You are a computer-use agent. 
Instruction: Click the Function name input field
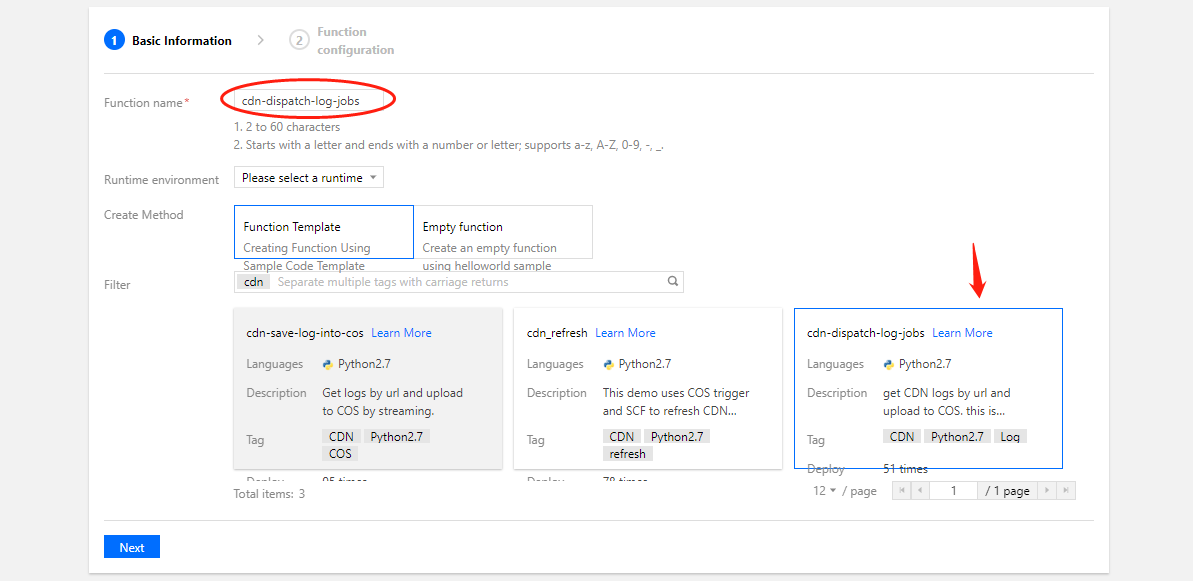309,100
